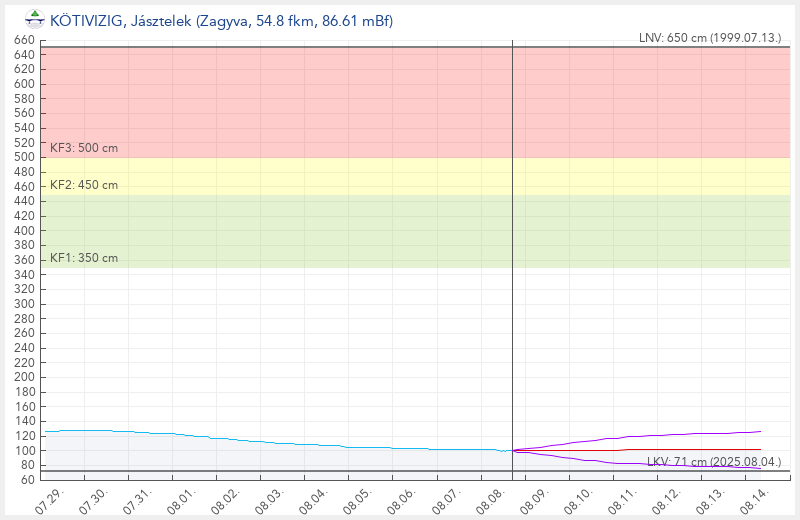Click the yellow second-degree alert zone
This screenshot has height=520, width=800.
pos(415,176)
